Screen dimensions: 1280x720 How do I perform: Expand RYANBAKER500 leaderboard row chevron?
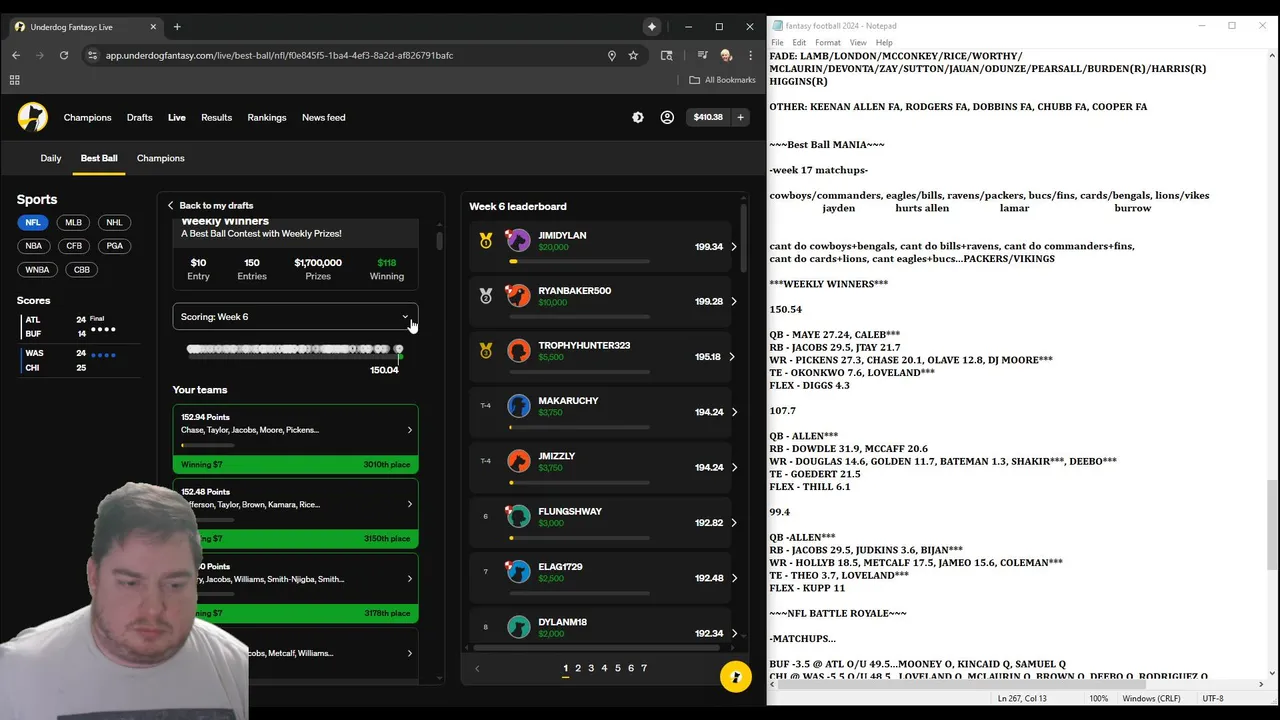point(733,301)
